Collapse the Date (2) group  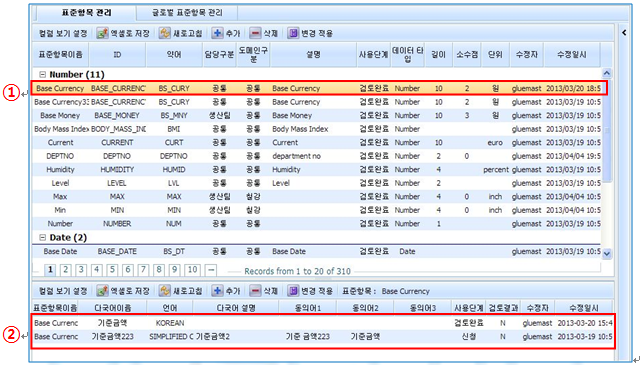[x=42, y=238]
